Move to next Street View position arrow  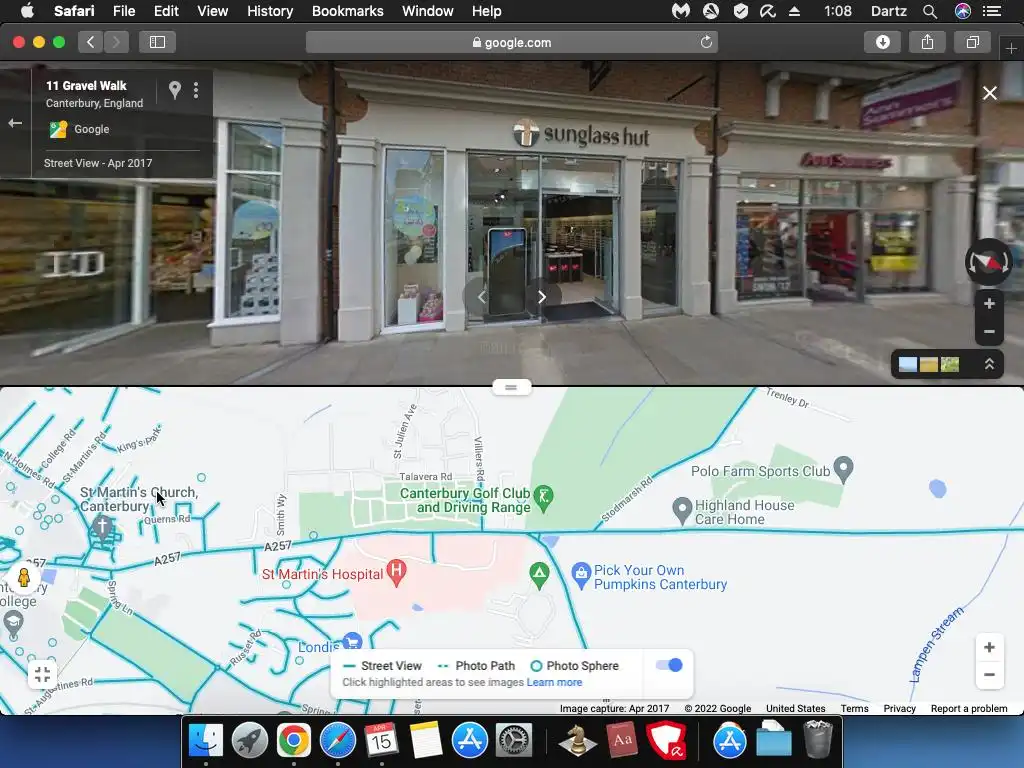541,297
